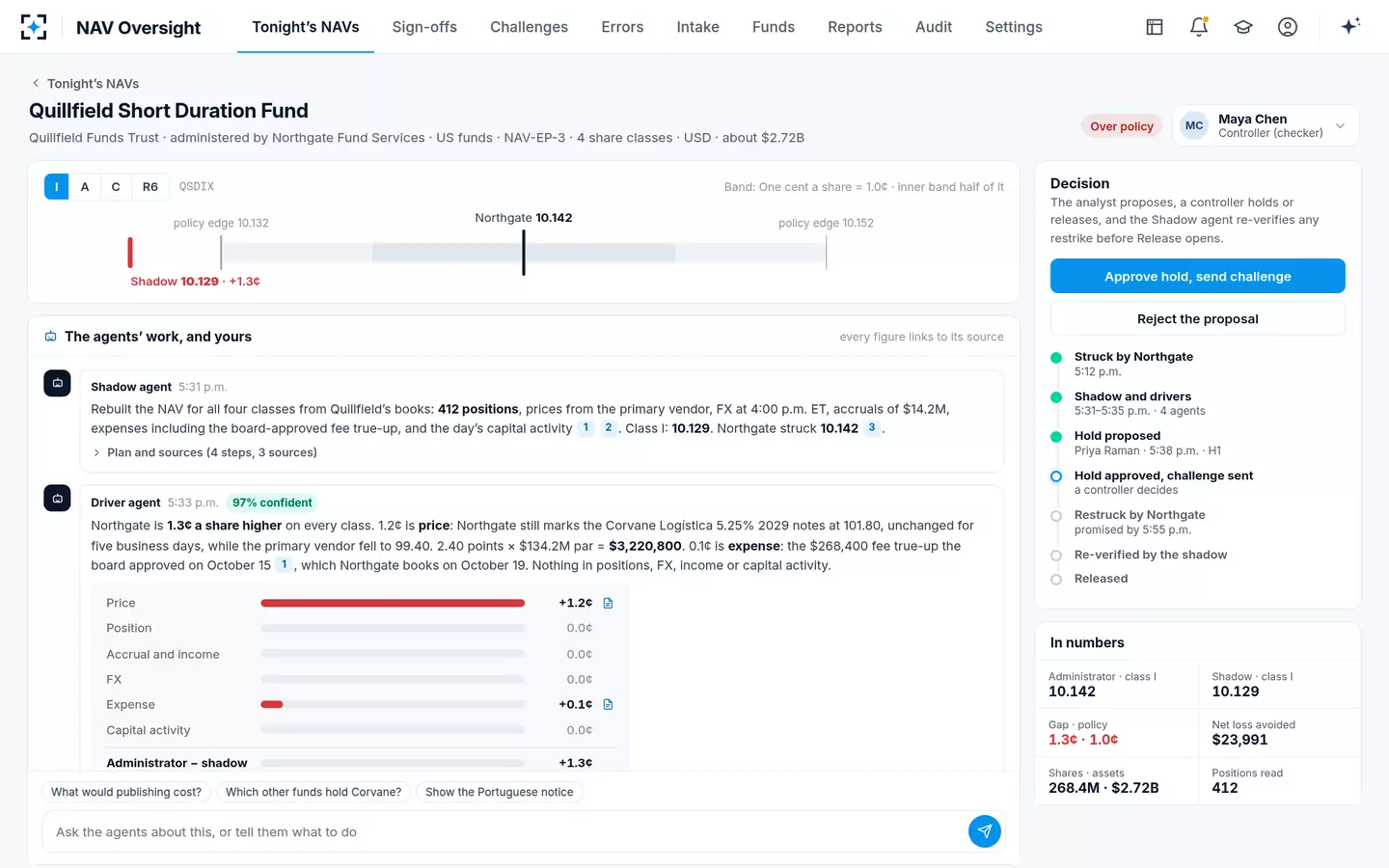Open the Settings tab

click(1014, 27)
